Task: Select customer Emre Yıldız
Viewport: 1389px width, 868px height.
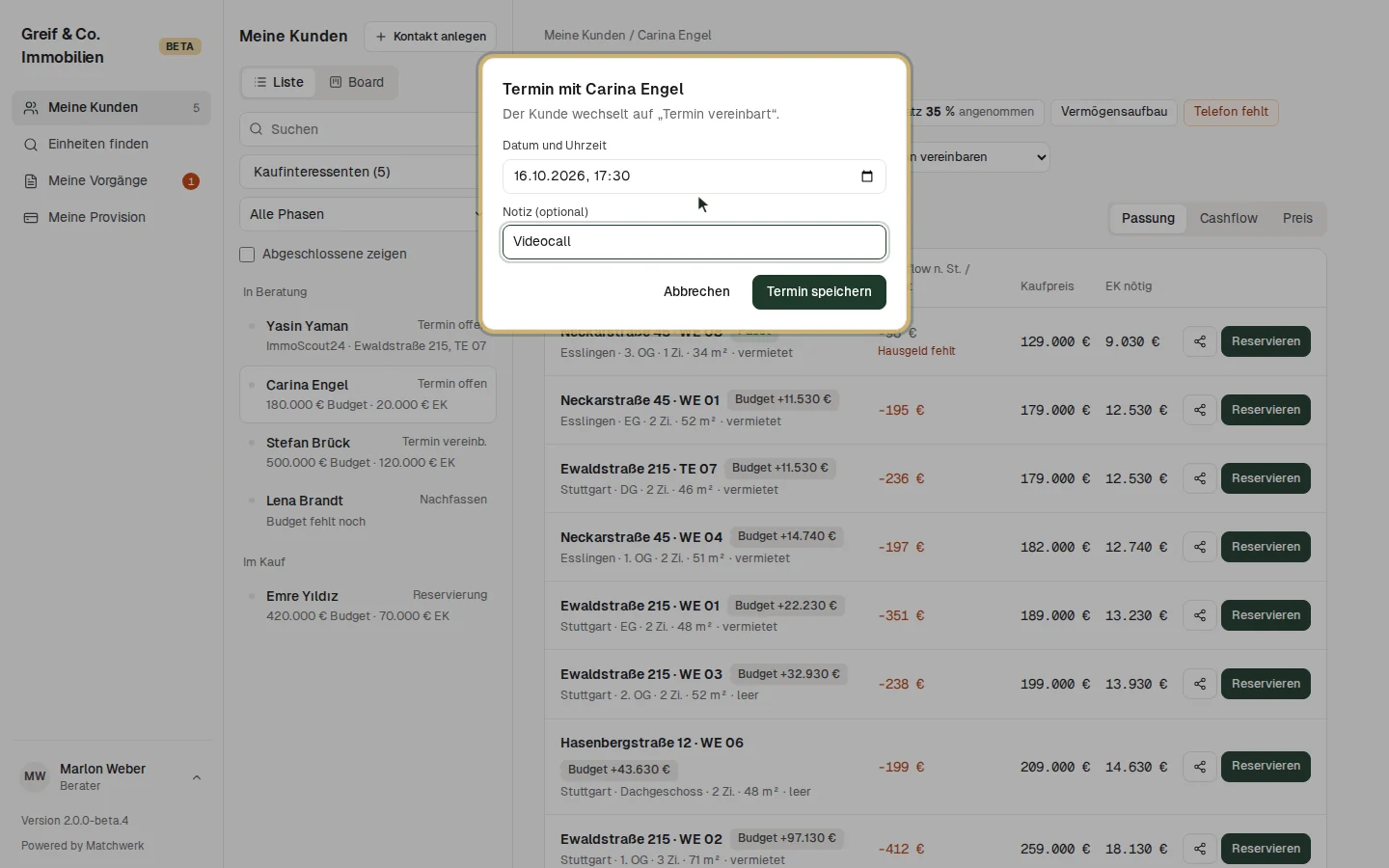Action: [x=368, y=606]
